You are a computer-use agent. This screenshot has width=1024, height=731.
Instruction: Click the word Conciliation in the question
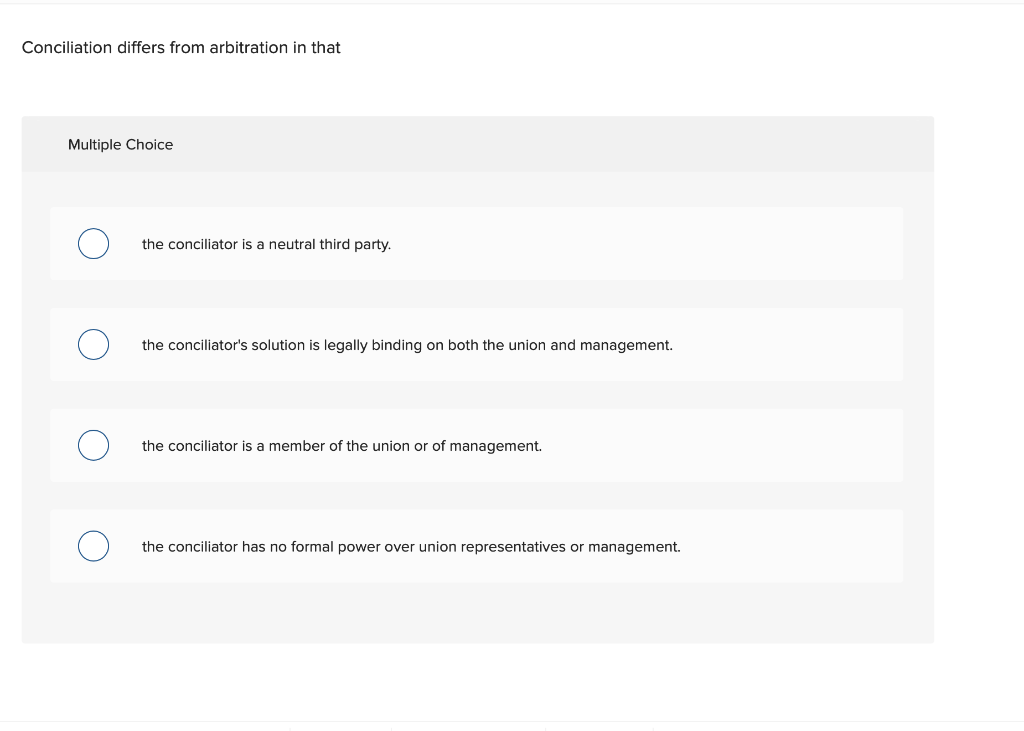61,47
